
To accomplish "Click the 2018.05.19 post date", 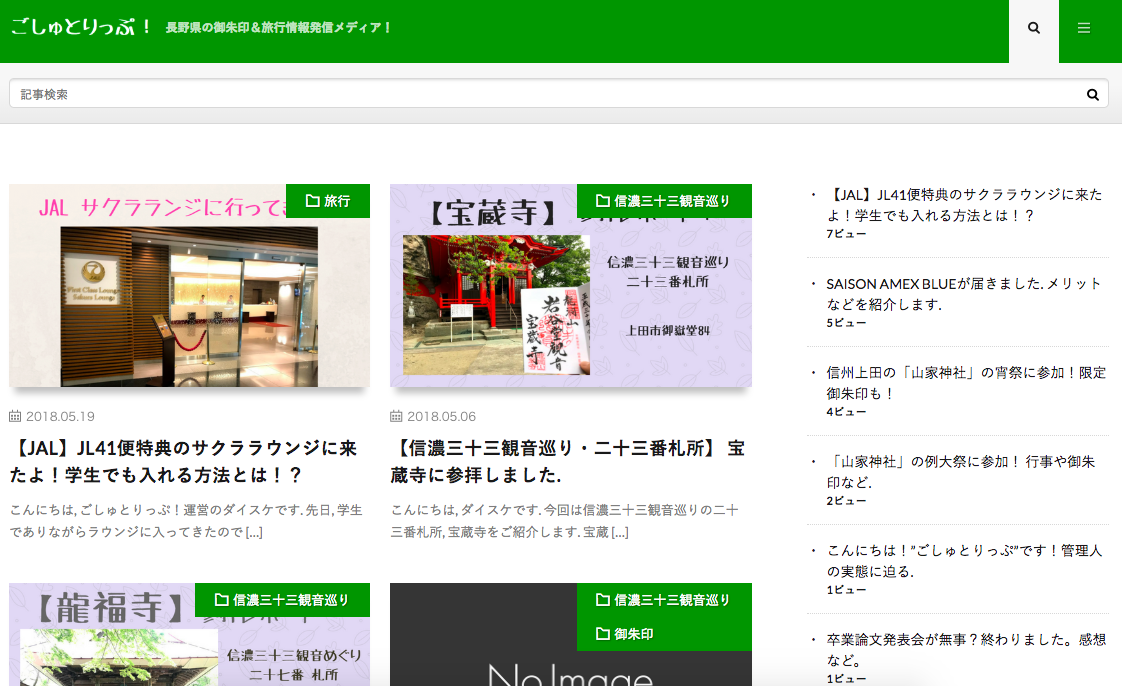I will 60,416.
